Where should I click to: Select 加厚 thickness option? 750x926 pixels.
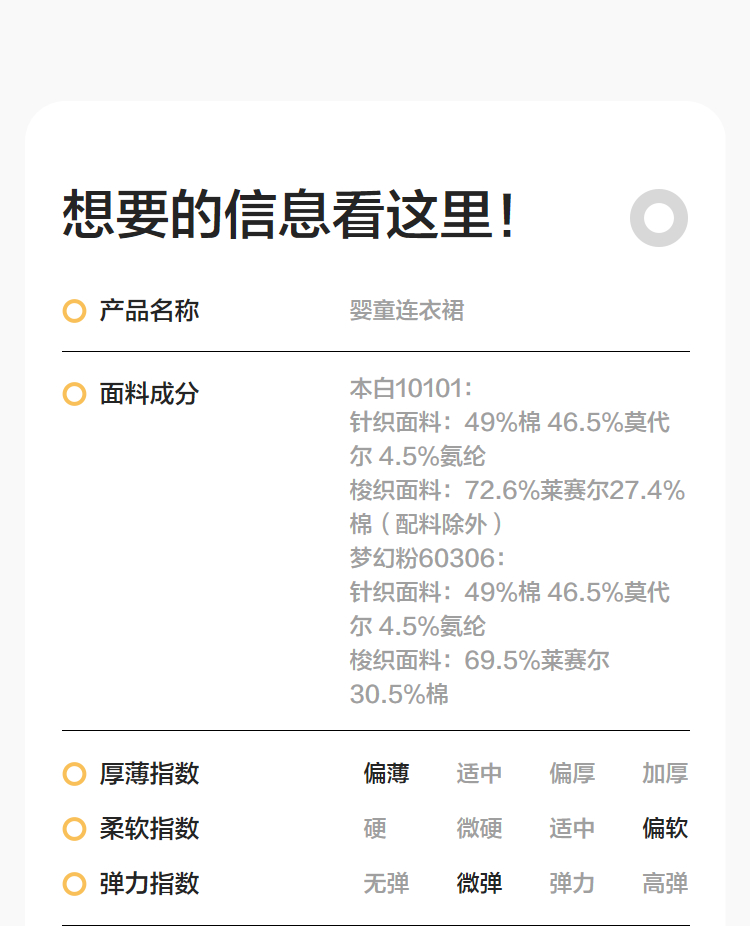(665, 774)
